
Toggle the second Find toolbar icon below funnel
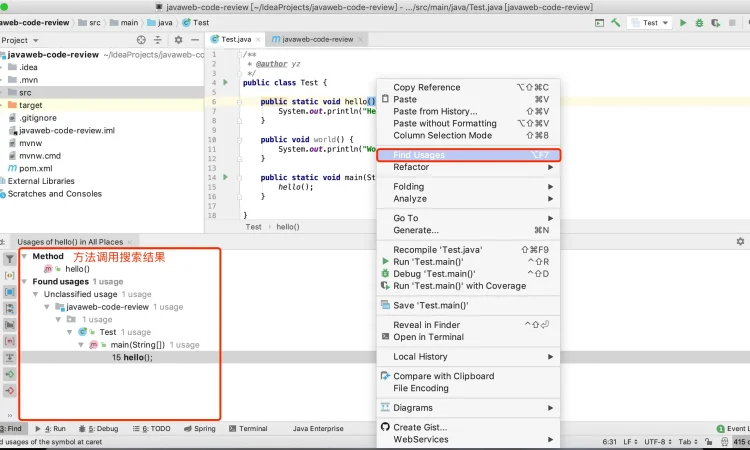[x=10, y=275]
